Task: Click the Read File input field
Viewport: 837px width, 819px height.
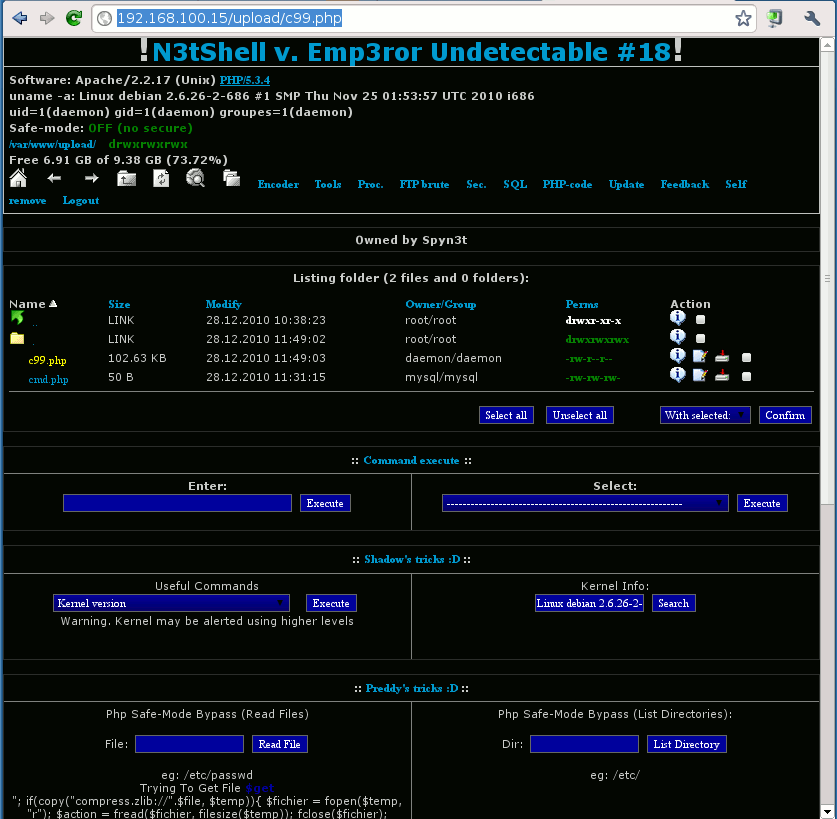Action: 189,744
